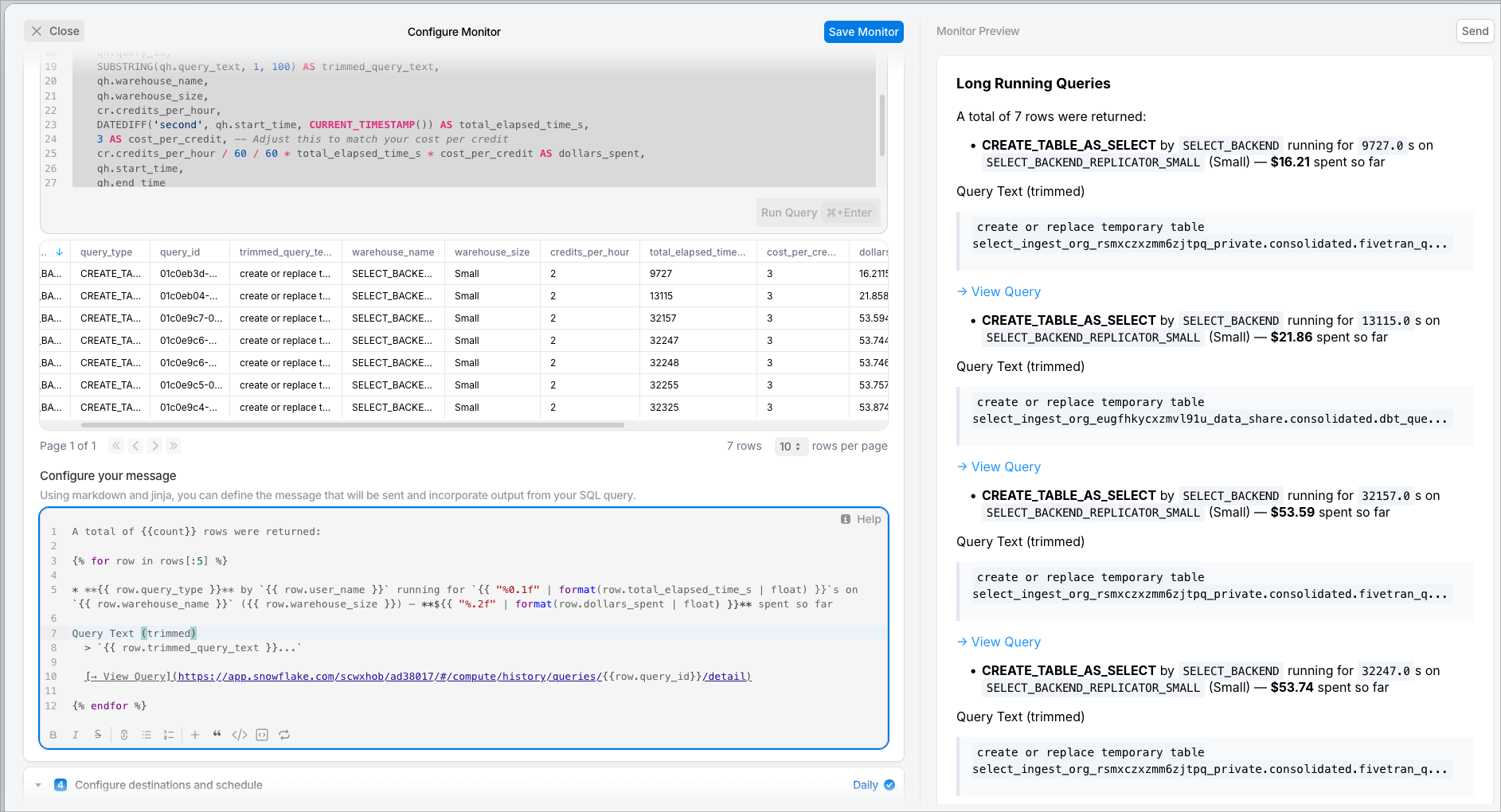Insert a block quote
Image resolution: width=1501 pixels, height=812 pixels.
[x=217, y=735]
